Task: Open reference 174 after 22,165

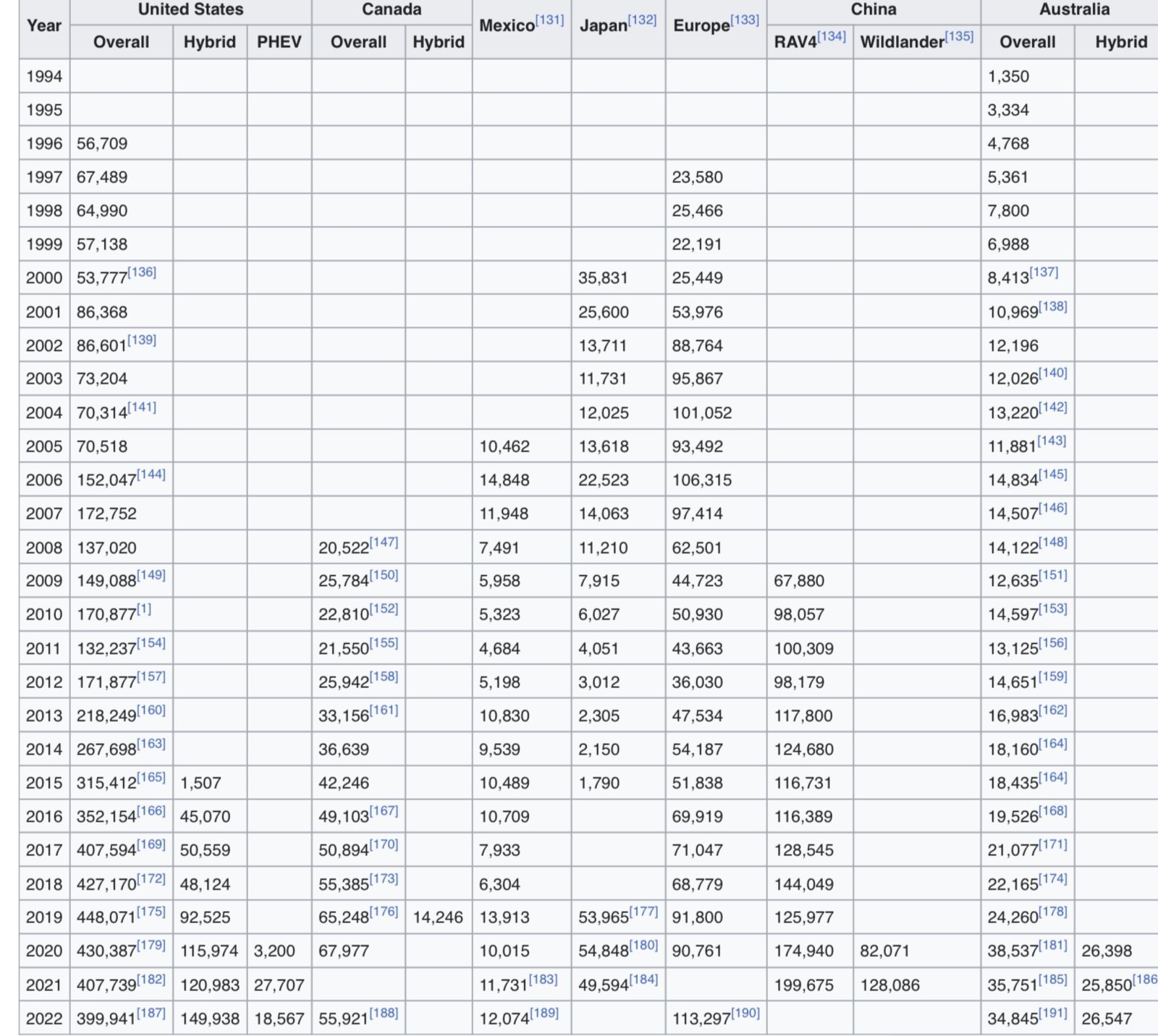Action: pos(1053,878)
